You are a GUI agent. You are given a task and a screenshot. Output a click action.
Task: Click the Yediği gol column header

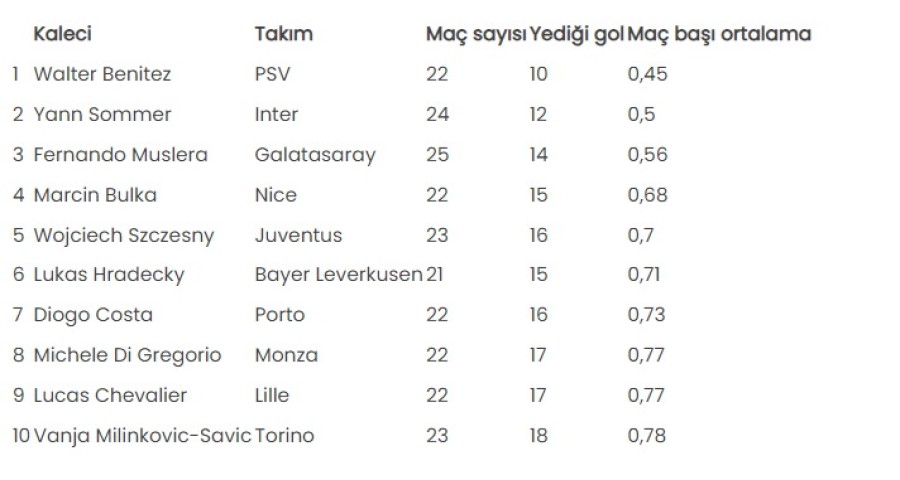pos(576,34)
